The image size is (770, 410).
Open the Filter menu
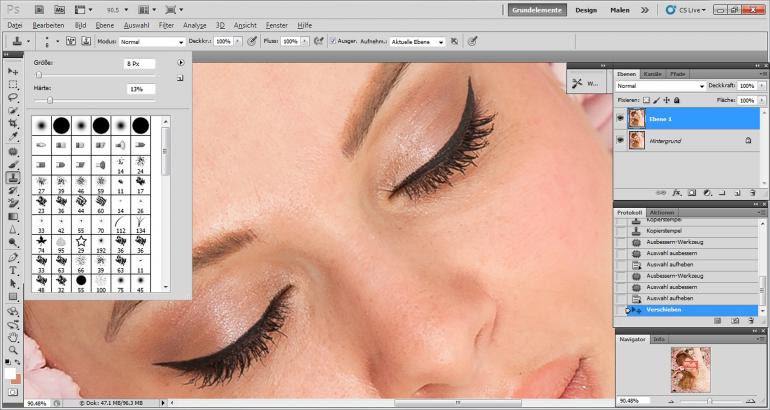click(x=166, y=25)
